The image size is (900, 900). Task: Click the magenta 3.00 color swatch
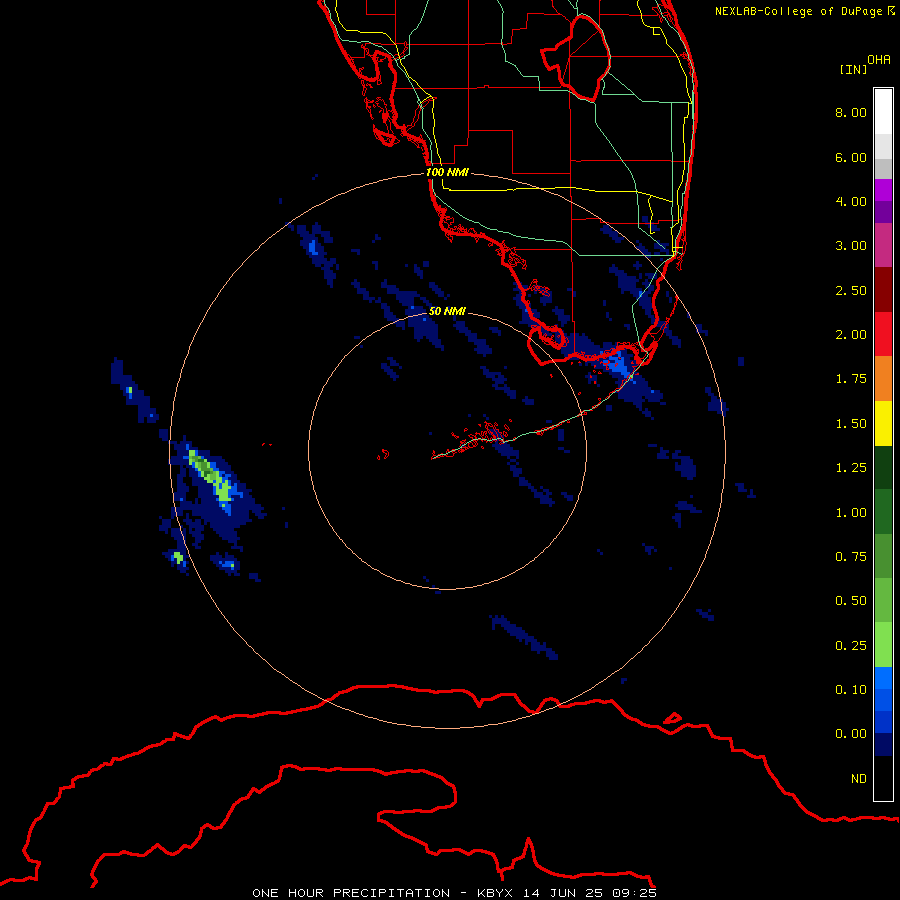point(883,245)
